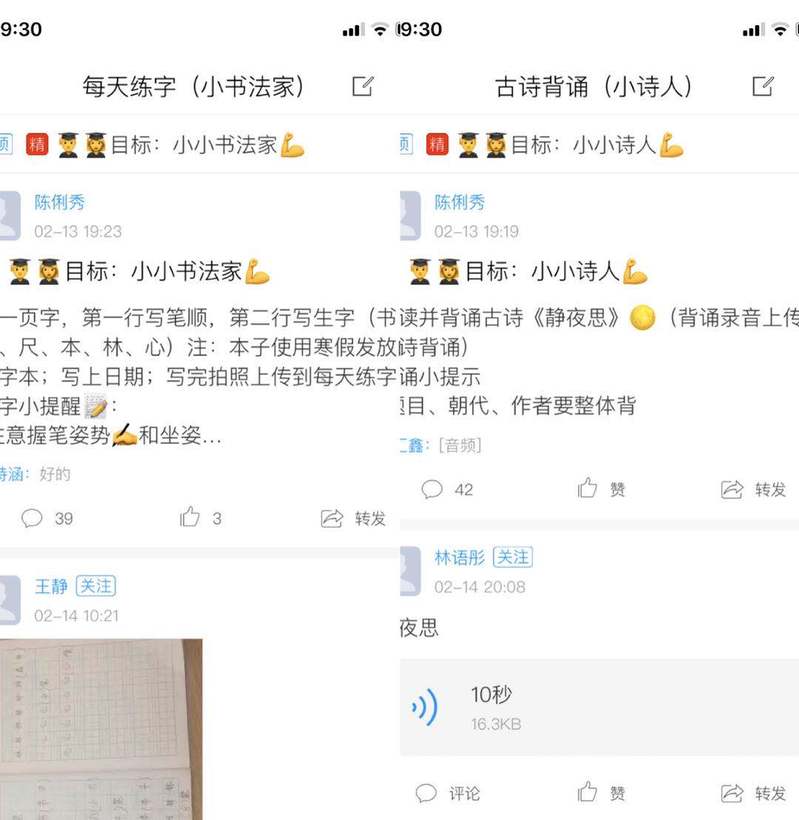
Task: Open 林语彤 user profile name
Action: pos(460,557)
